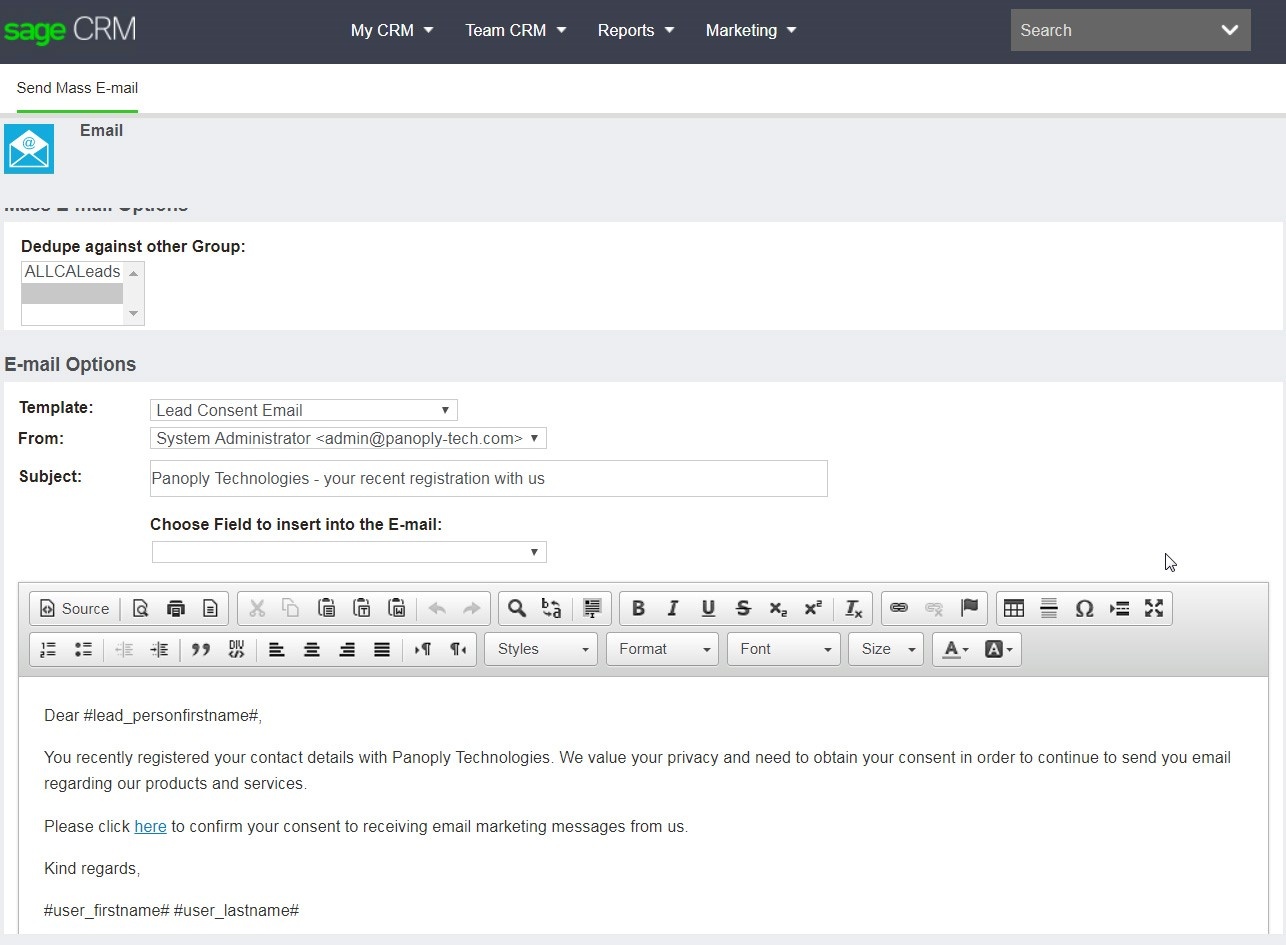The height and width of the screenshot is (945, 1286).
Task: Open the Marketing menu
Action: tap(750, 30)
